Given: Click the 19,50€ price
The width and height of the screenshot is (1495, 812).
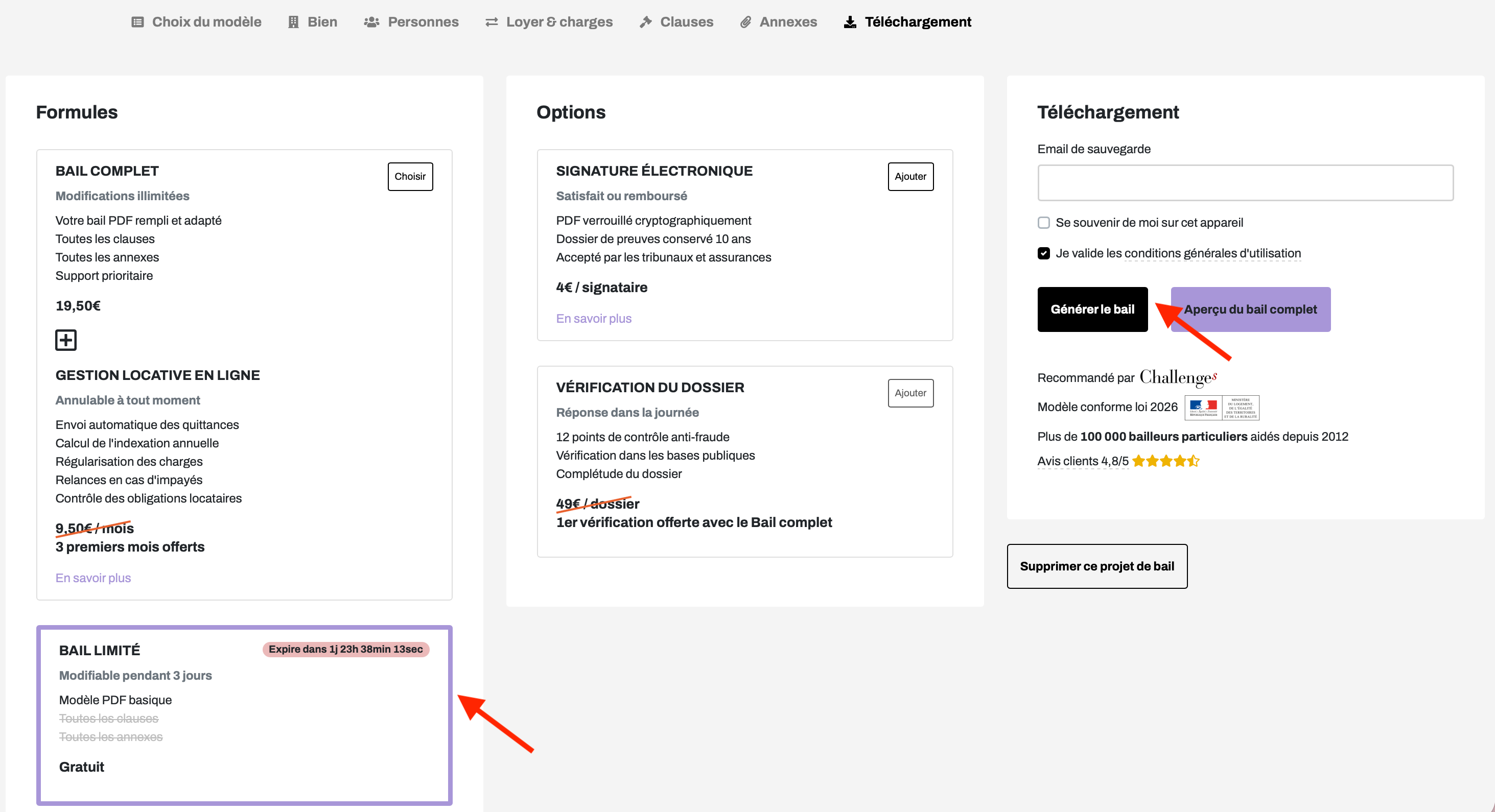Looking at the screenshot, I should coord(78,306).
